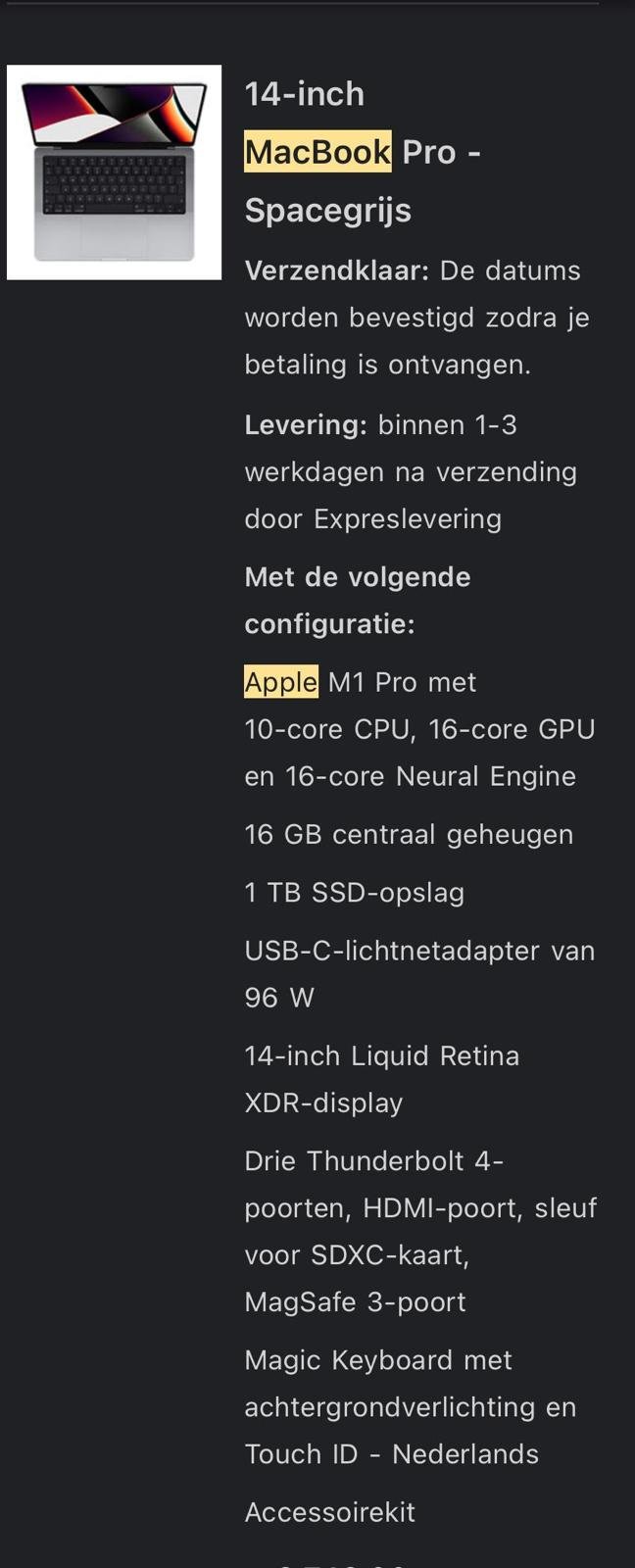Image resolution: width=635 pixels, height=1568 pixels.
Task: Click the "Drie Thunderbolt 4-" line
Action: point(374,1161)
